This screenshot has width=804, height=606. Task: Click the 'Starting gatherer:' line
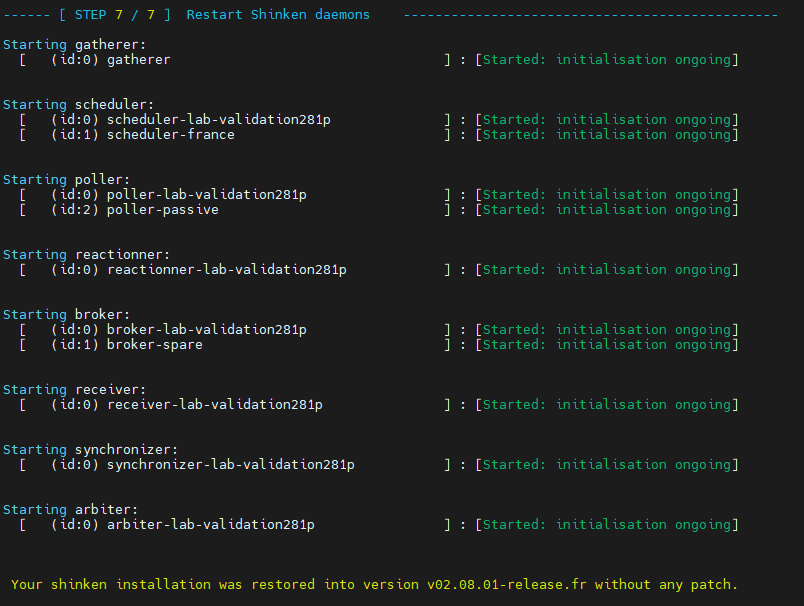coord(74,45)
